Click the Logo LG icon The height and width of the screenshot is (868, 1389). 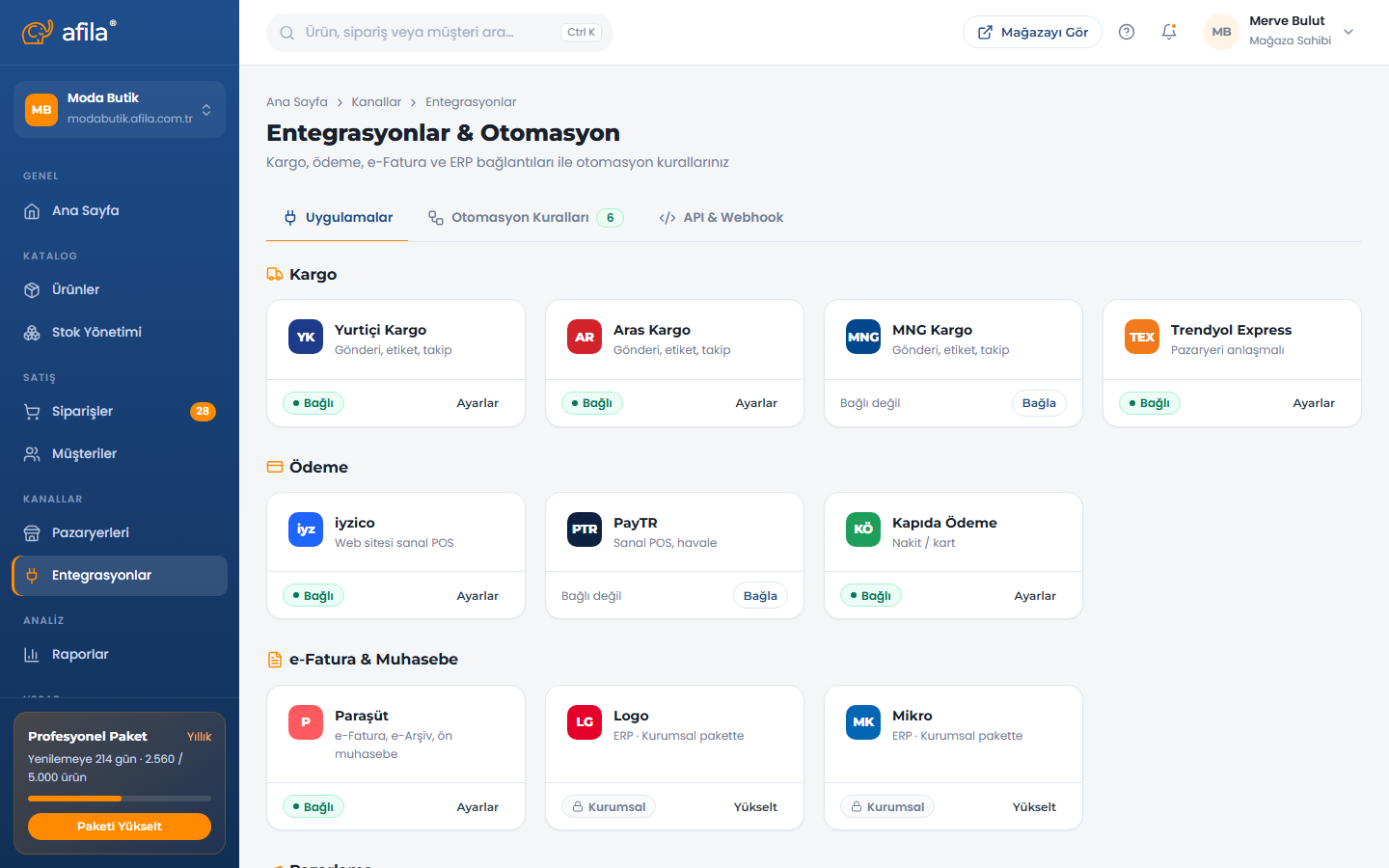click(x=585, y=722)
